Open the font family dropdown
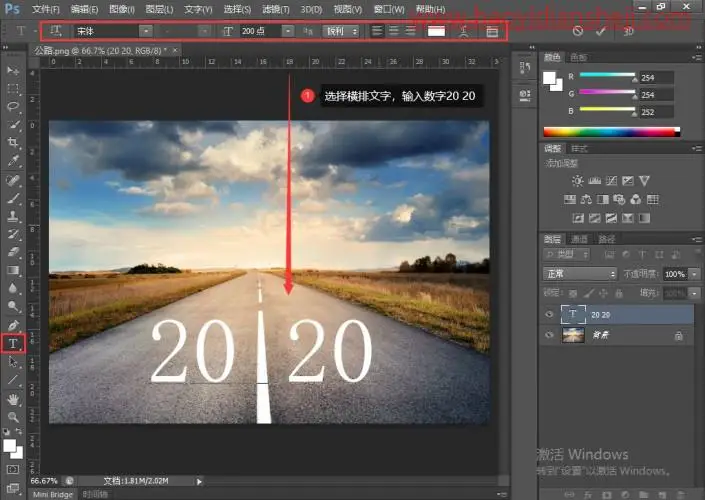Screen dimensions: 705x500 146,31
